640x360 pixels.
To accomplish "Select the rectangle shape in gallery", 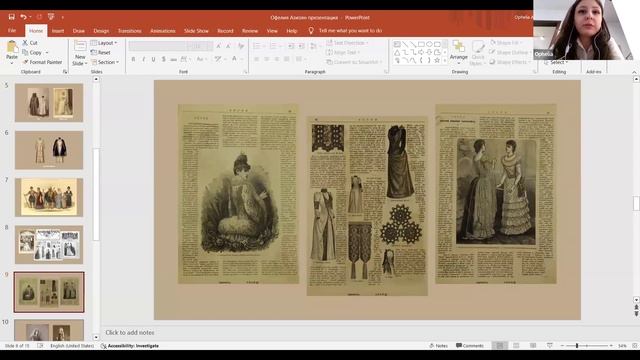I will click(x=421, y=44).
